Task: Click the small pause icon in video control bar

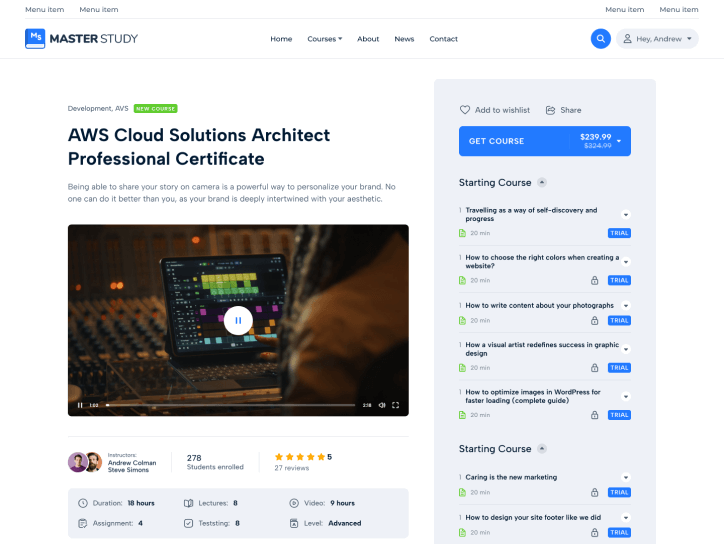Action: [x=80, y=405]
